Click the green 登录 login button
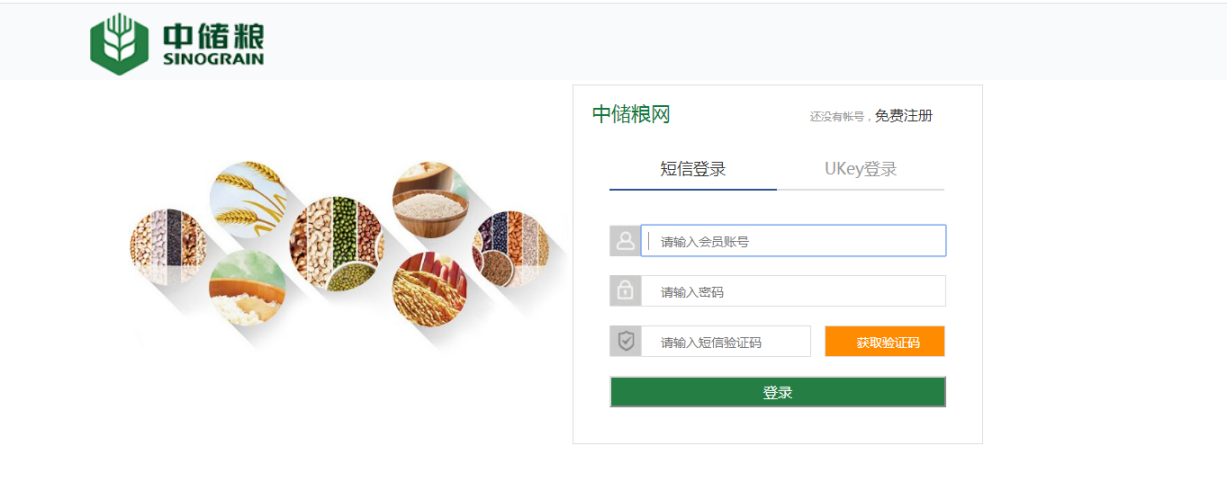Screen dimensions: 1227x499 pyautogui.click(x=778, y=392)
